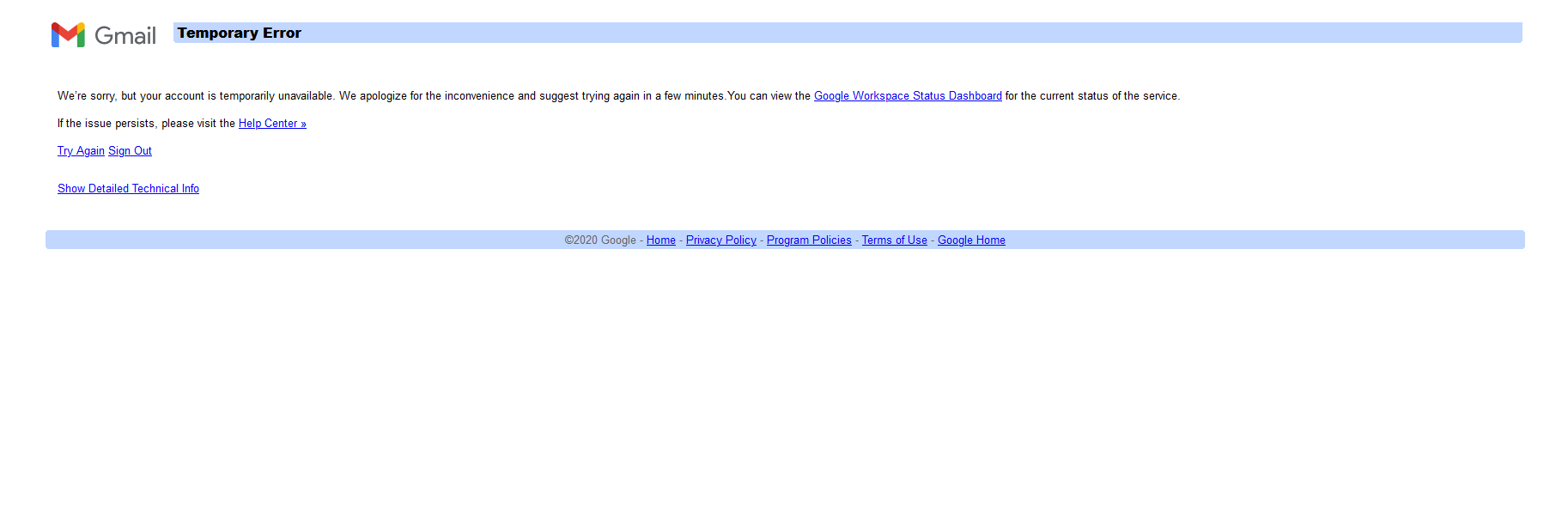
Task: Open the Home footer link
Action: point(661,240)
